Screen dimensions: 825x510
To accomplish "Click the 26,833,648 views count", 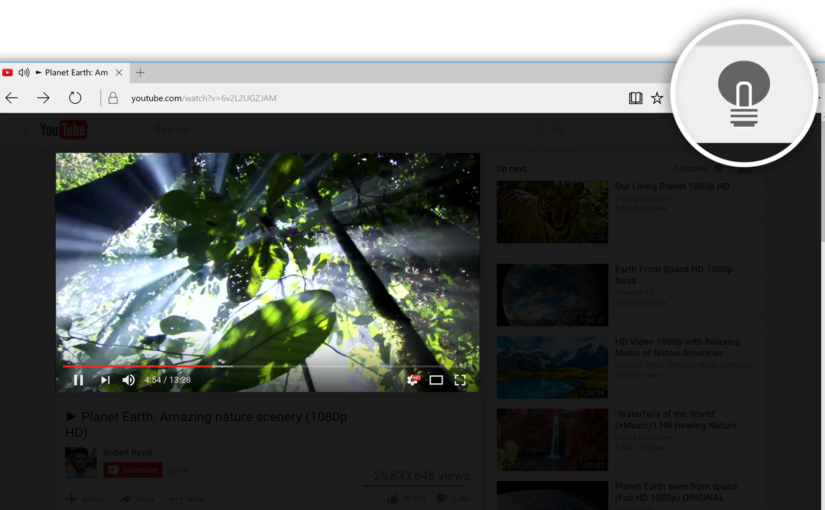I will 421,476.
